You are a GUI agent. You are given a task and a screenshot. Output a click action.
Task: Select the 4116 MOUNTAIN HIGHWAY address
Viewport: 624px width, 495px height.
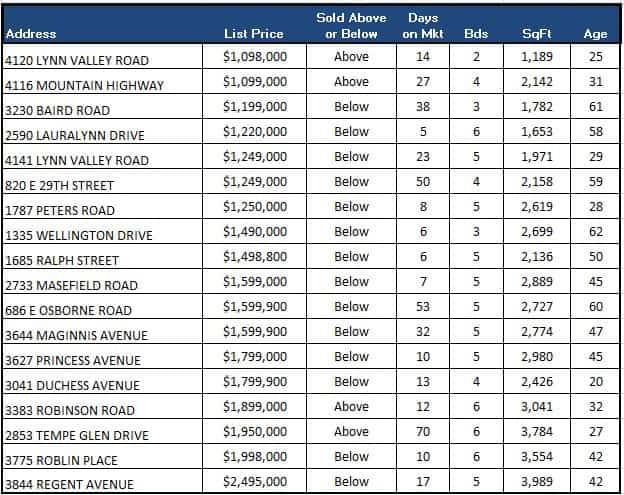(84, 85)
